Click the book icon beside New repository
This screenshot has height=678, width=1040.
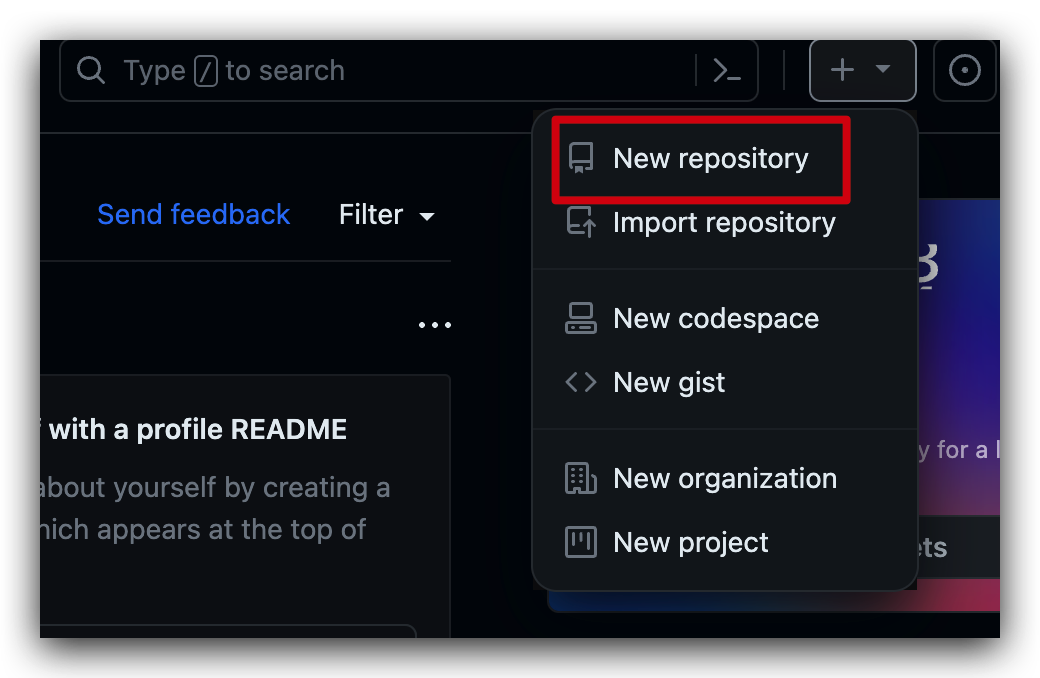(580, 158)
